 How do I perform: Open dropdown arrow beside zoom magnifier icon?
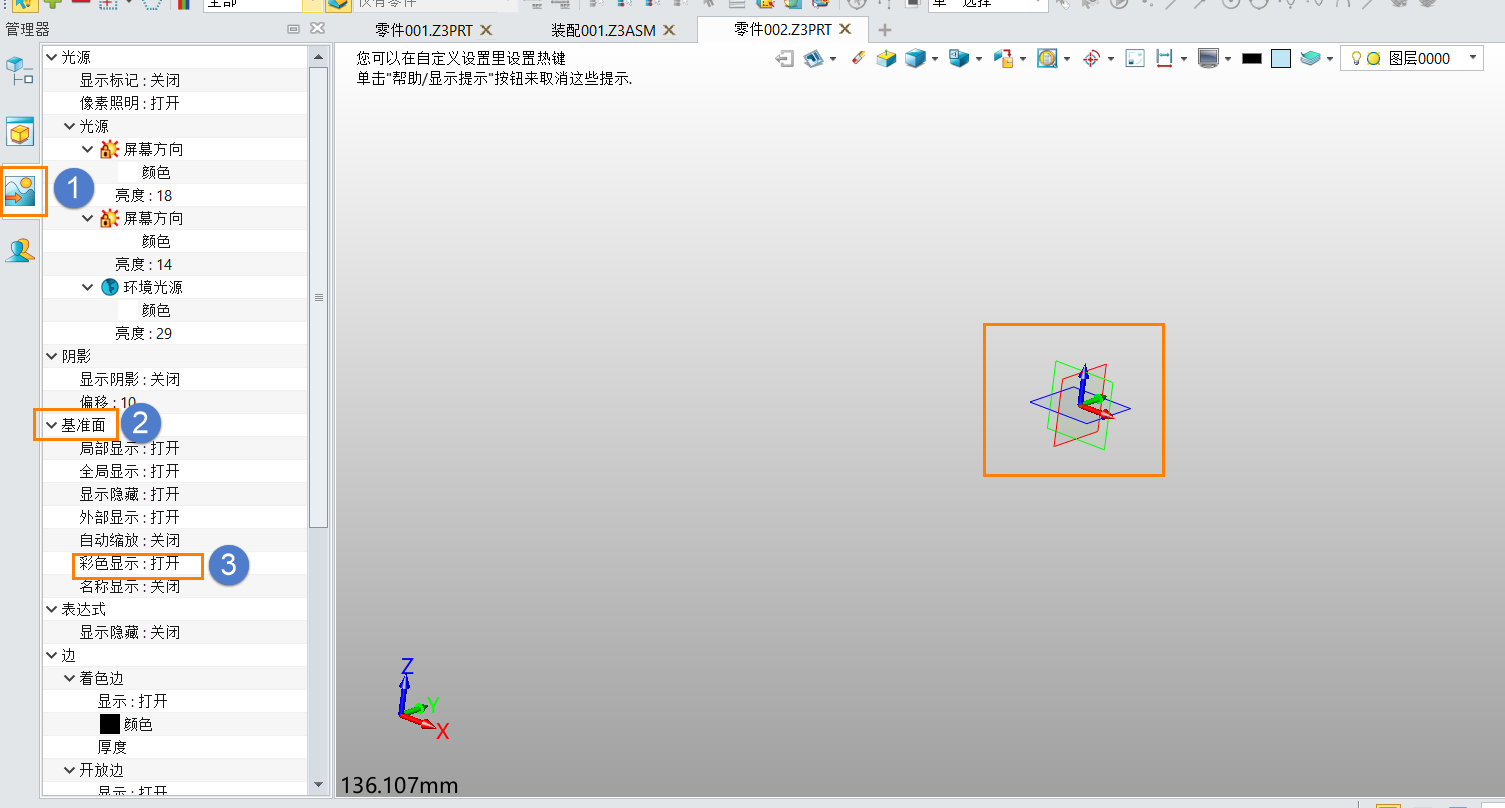[1067, 59]
